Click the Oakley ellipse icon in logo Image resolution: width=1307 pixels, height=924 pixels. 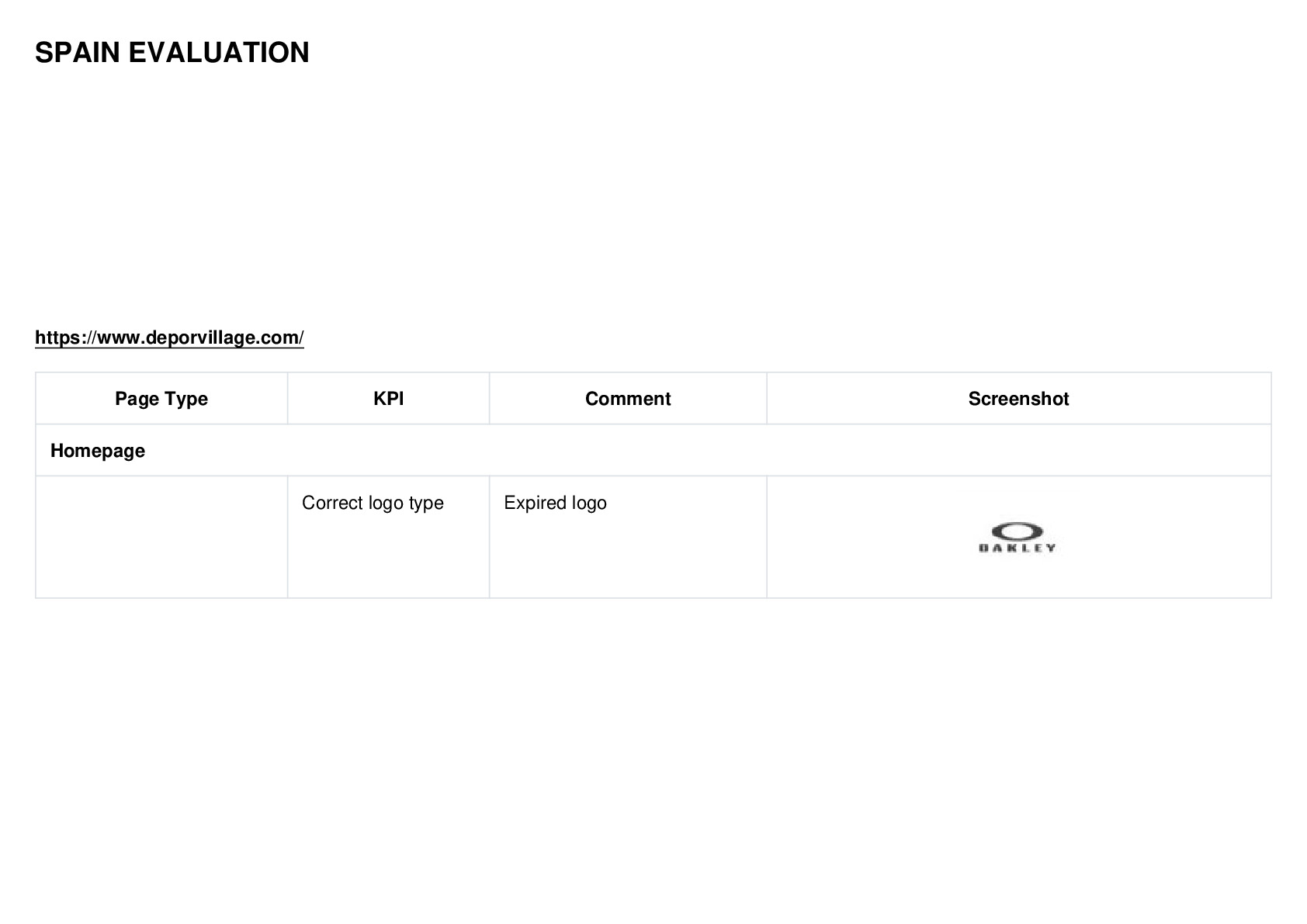point(1017,531)
